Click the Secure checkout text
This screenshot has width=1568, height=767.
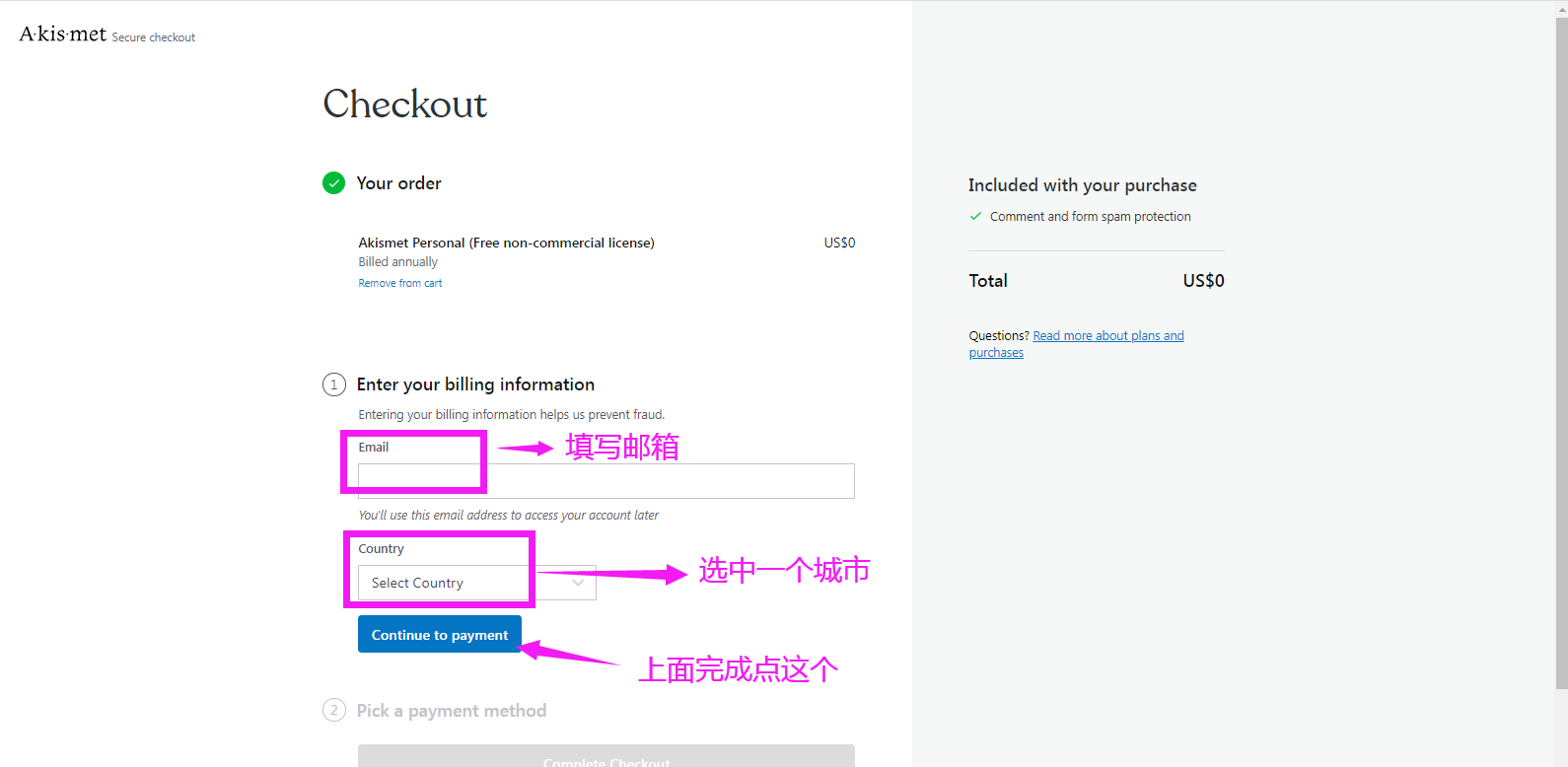point(154,37)
